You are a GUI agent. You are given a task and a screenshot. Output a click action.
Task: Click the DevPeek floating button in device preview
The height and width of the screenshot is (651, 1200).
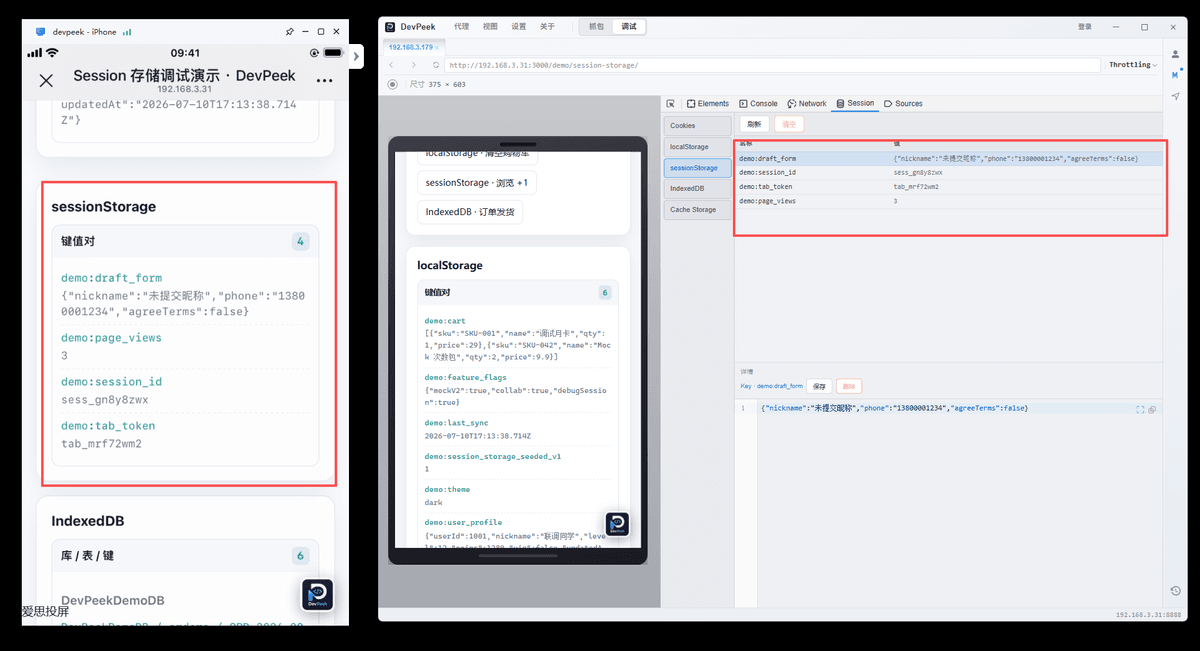pos(617,525)
